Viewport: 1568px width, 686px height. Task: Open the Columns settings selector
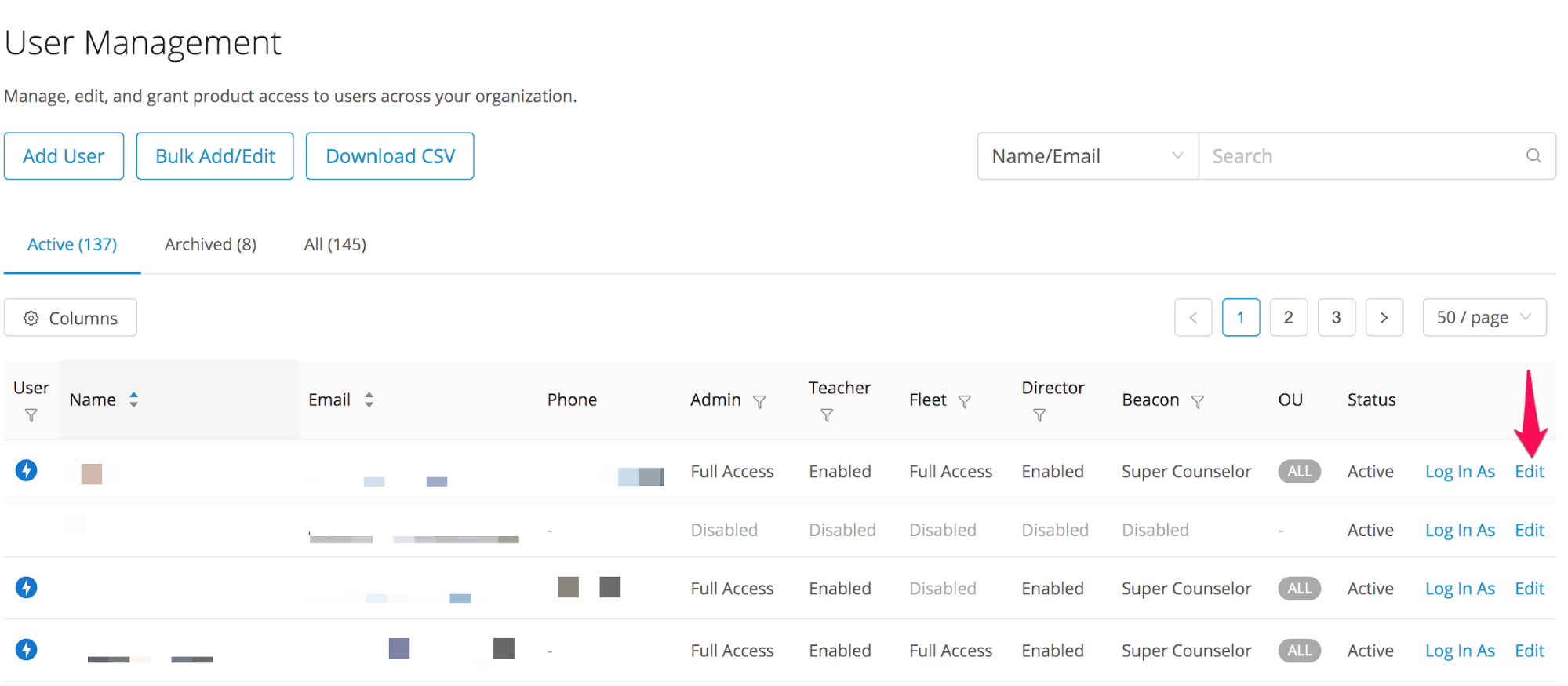point(71,318)
